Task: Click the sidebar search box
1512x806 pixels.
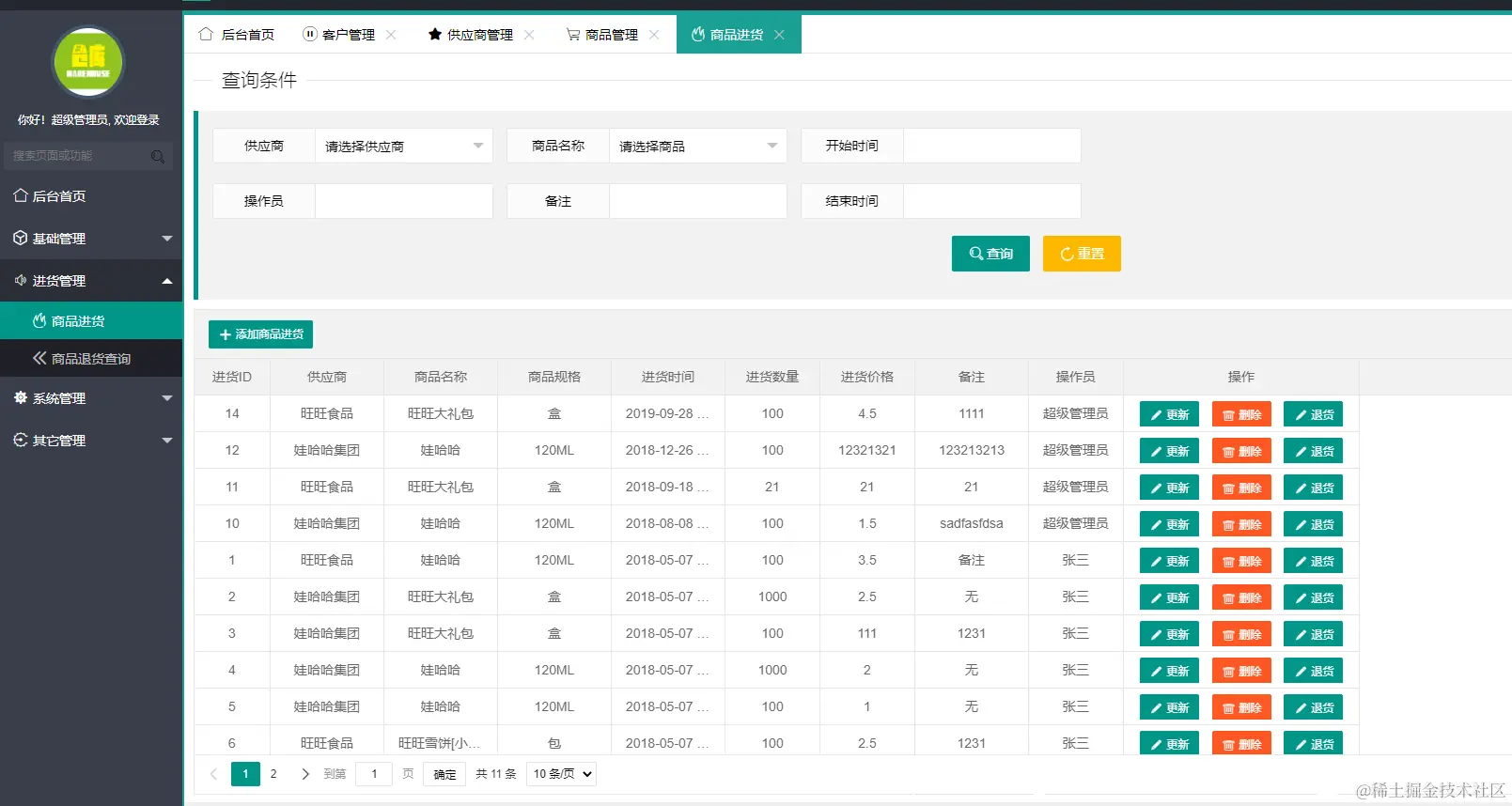Action: coord(88,156)
